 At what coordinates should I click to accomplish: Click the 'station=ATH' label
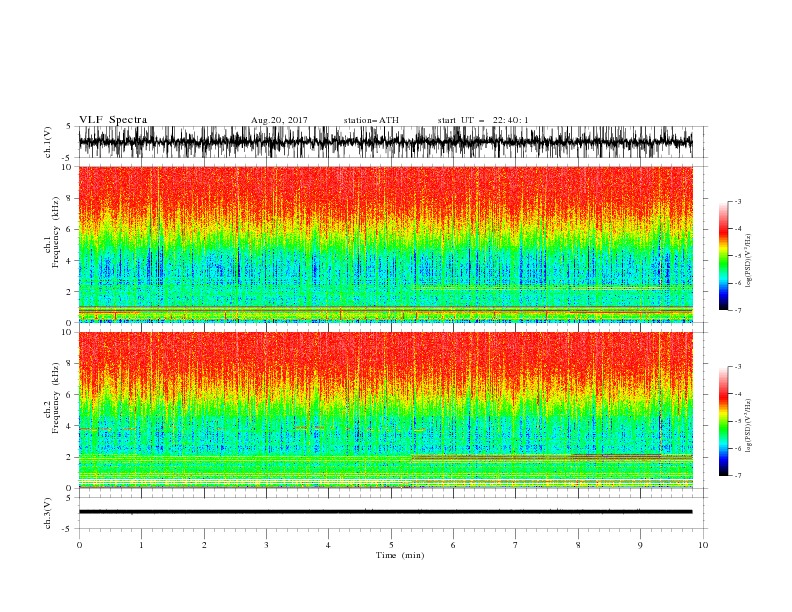pos(371,120)
